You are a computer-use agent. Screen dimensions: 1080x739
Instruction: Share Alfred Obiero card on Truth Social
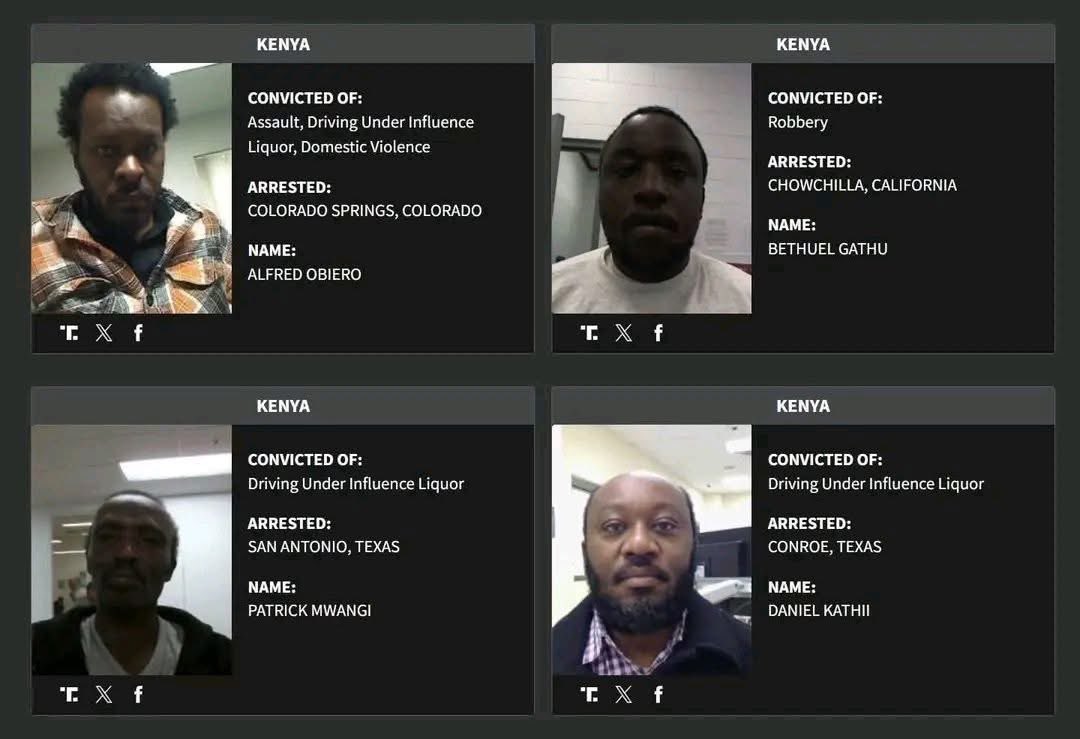[x=69, y=333]
